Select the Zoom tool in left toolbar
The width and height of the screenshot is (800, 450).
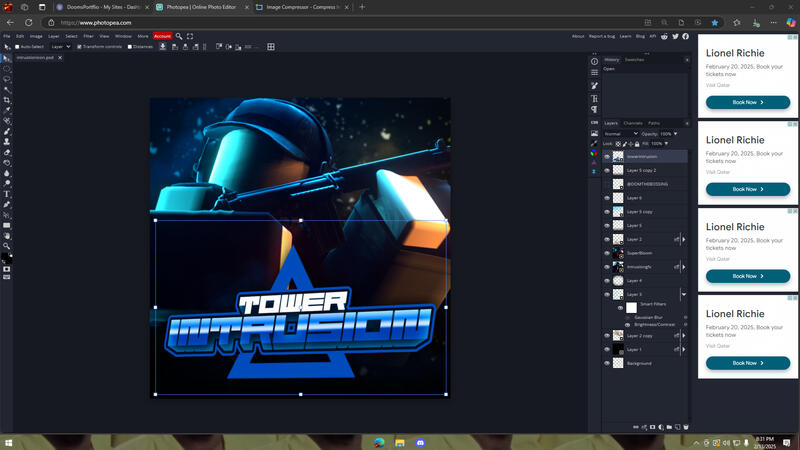click(7, 246)
